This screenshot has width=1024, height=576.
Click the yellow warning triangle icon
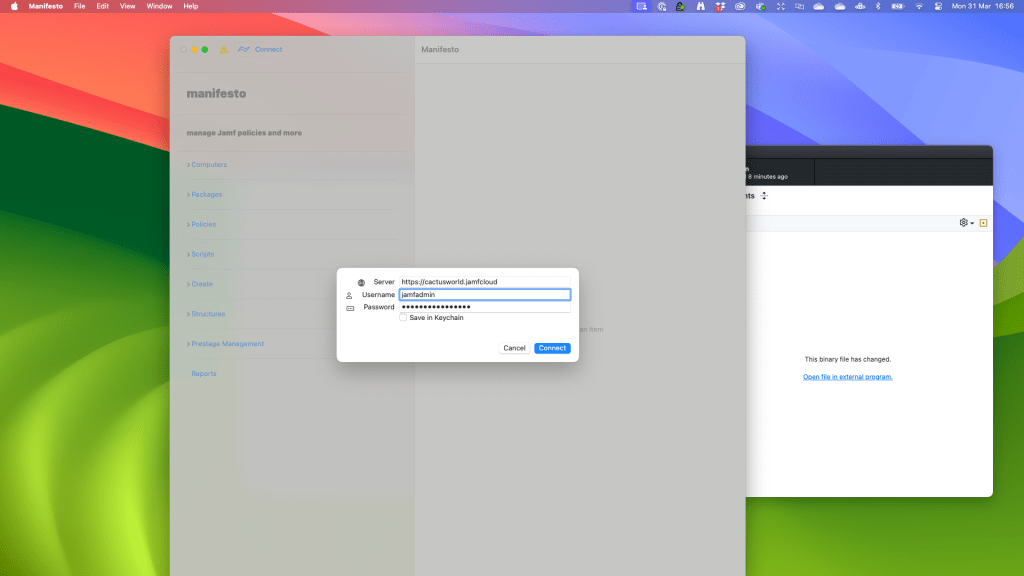point(224,49)
